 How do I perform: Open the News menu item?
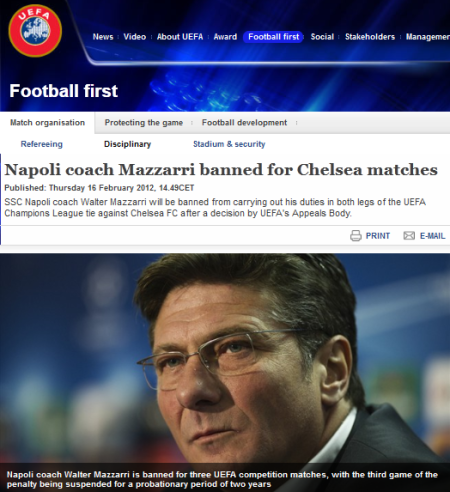pyautogui.click(x=103, y=37)
